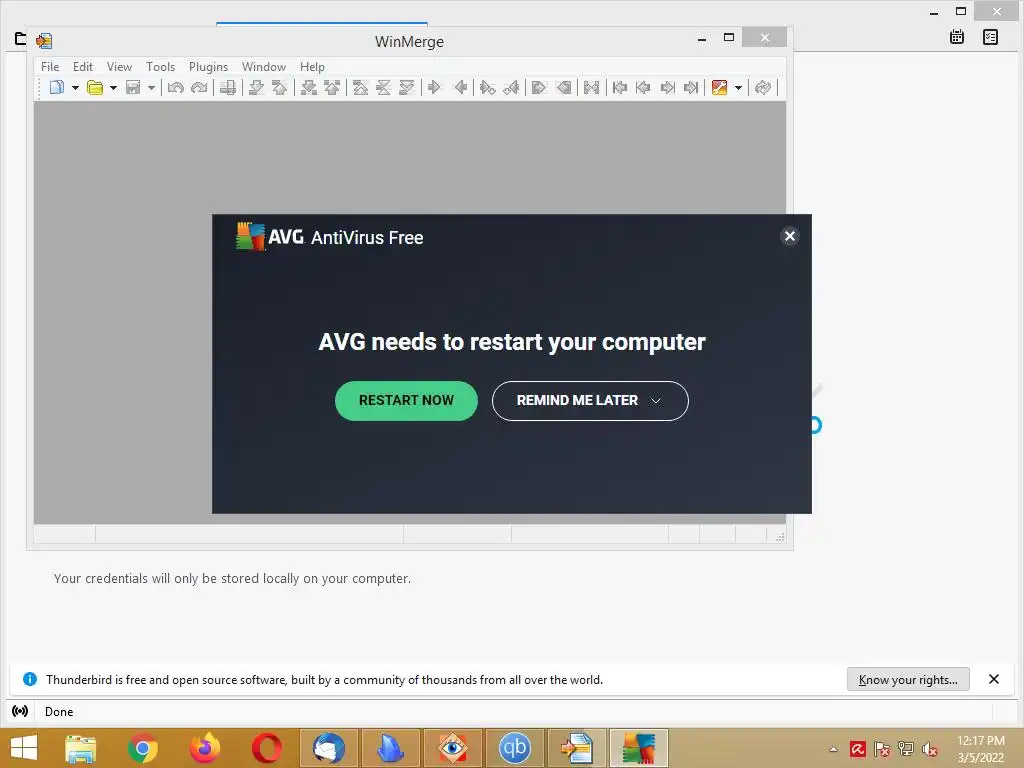Open Thunderbird calendar icon at top right
The image size is (1024, 768).
(x=957, y=37)
